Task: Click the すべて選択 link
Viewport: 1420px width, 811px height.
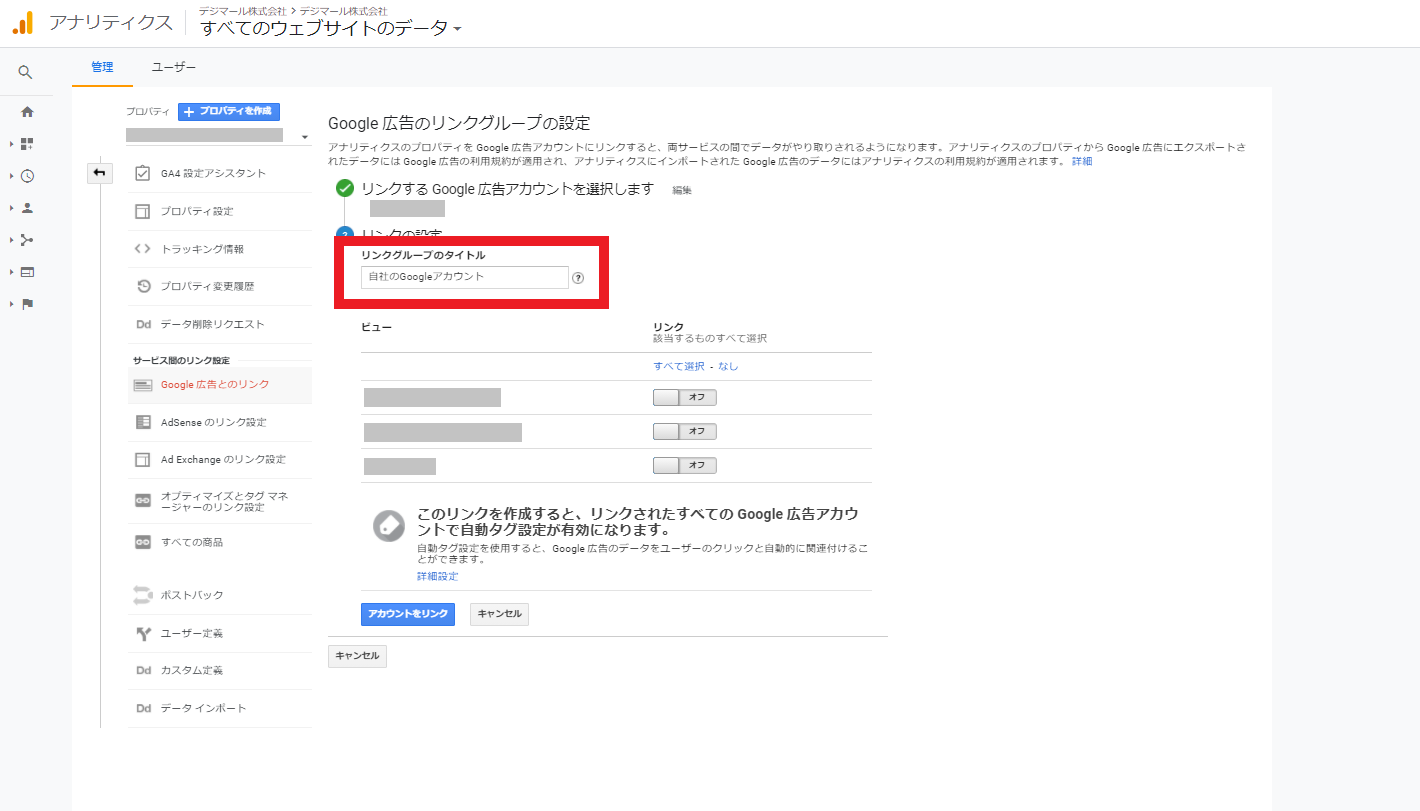Action: [x=679, y=366]
